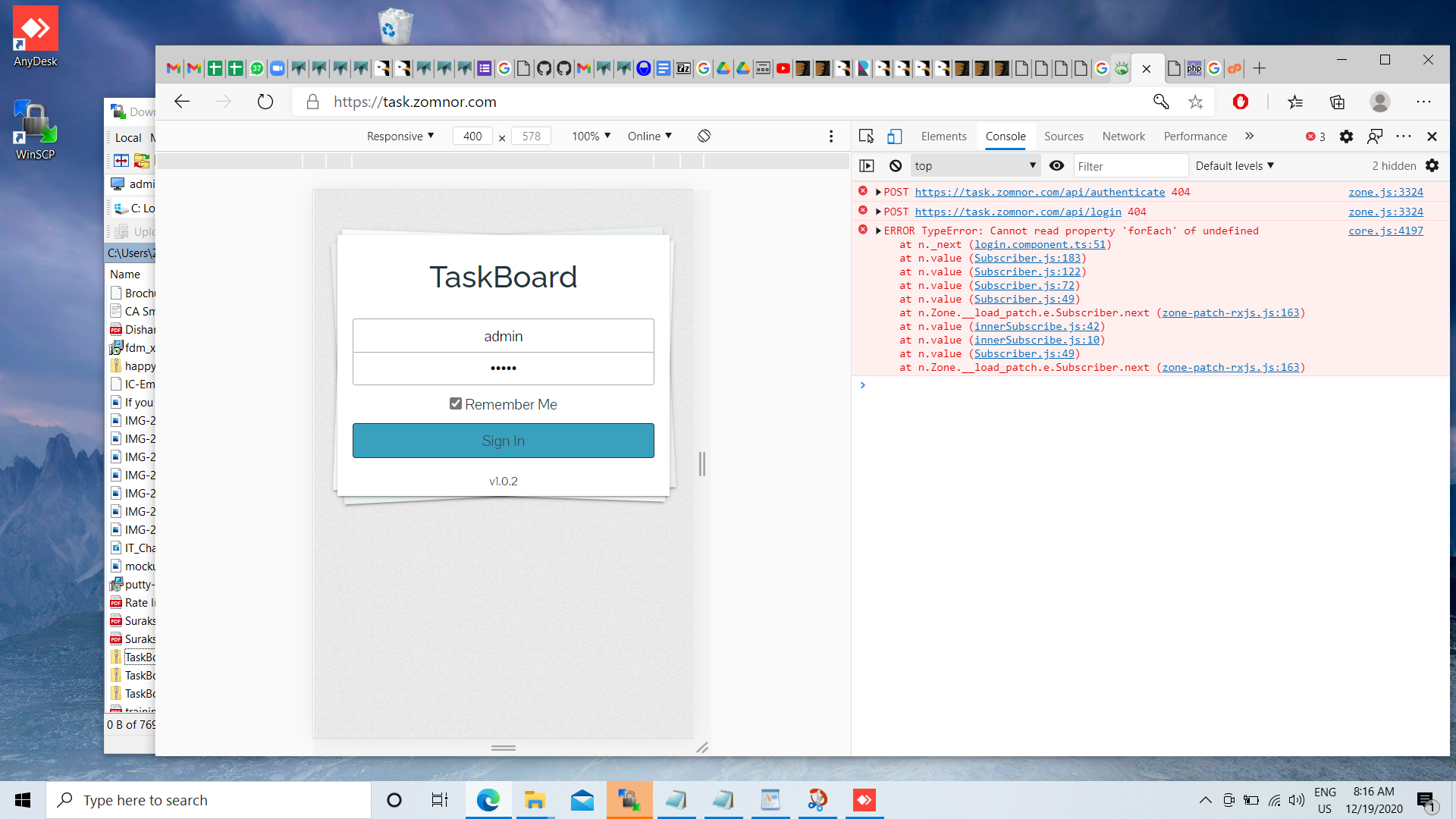Show the console sidebar panel

click(867, 165)
